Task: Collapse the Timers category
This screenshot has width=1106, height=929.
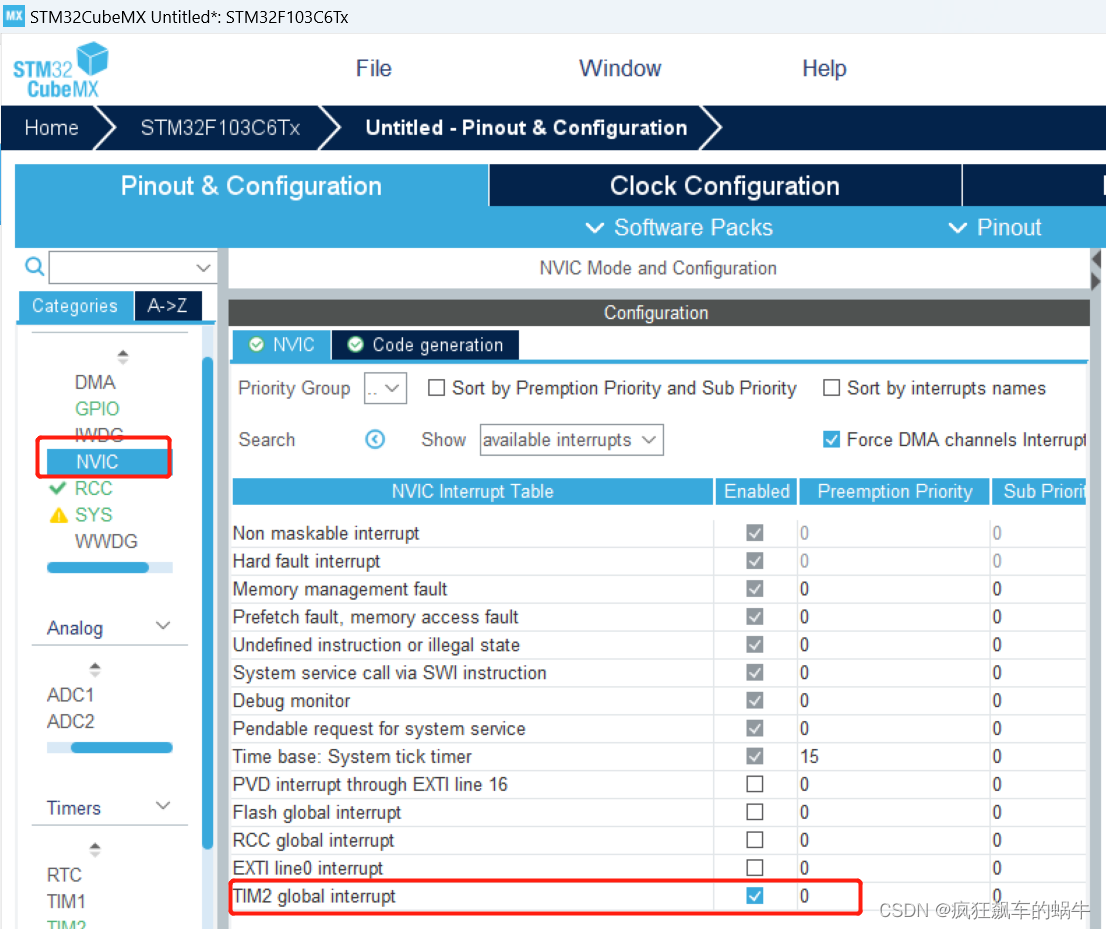Action: [163, 806]
